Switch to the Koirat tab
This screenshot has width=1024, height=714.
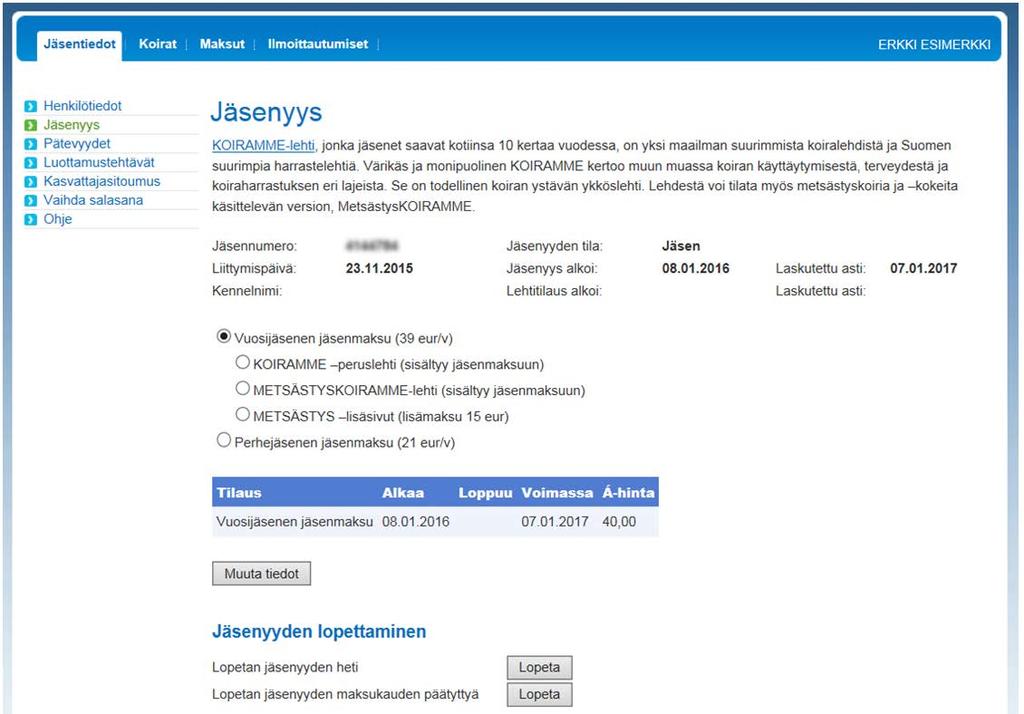click(157, 44)
